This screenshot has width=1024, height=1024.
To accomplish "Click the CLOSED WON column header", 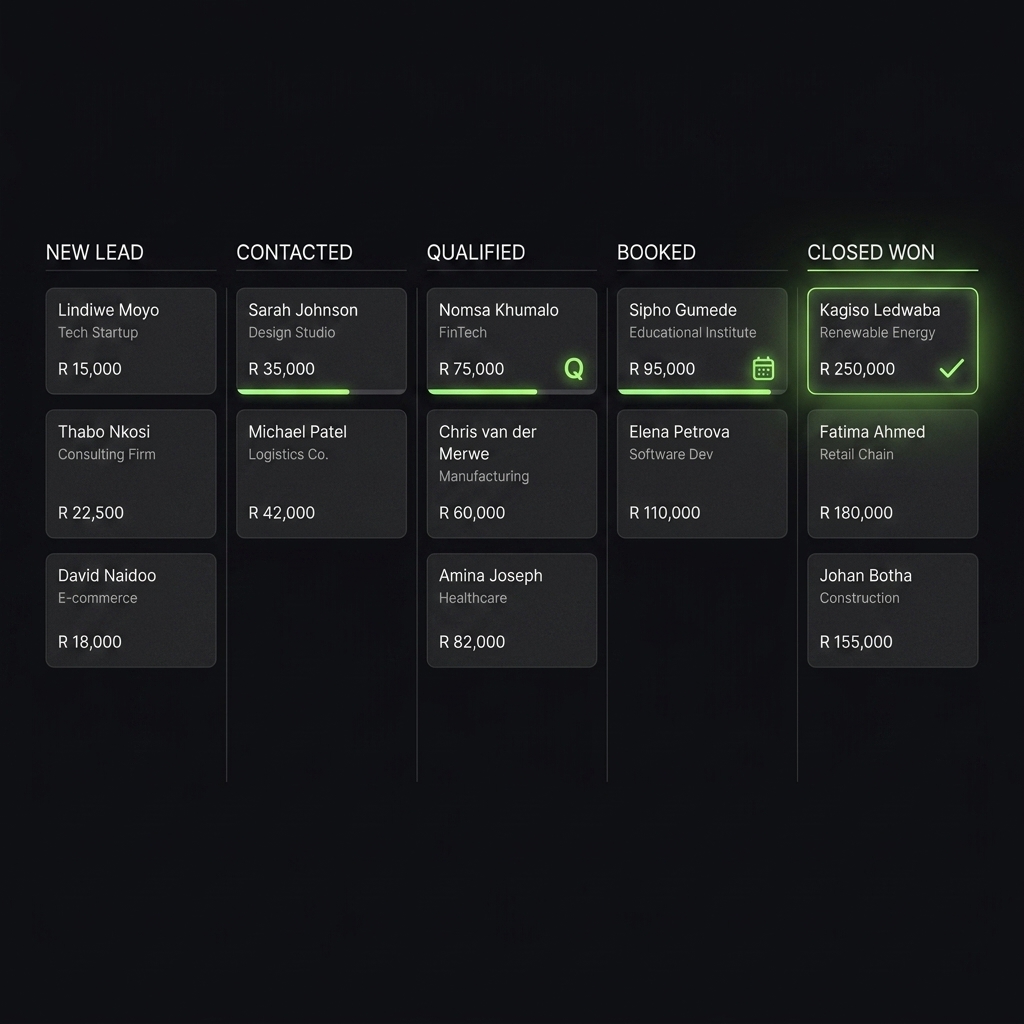I will (871, 253).
